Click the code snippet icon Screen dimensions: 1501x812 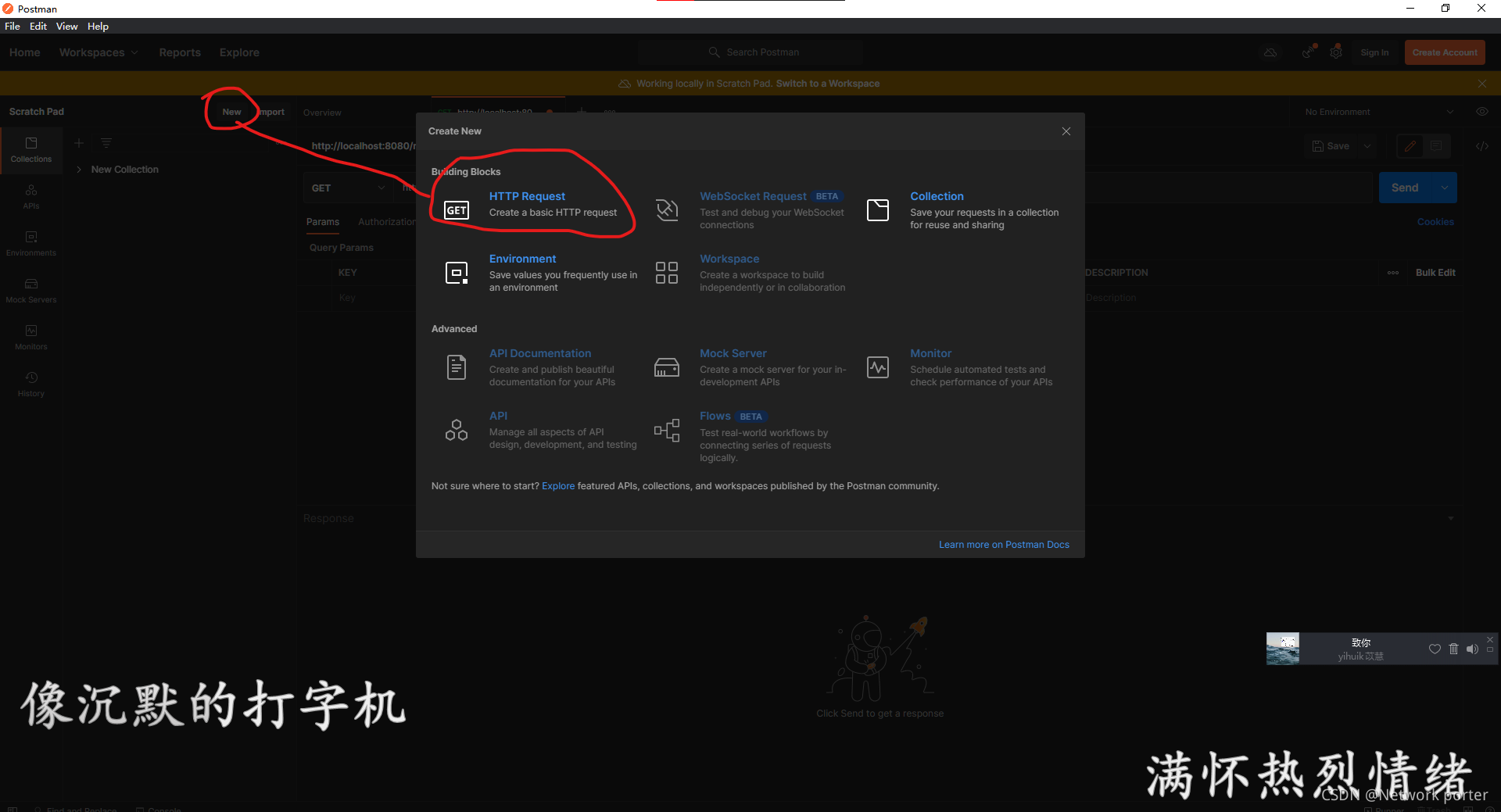[x=1481, y=146]
